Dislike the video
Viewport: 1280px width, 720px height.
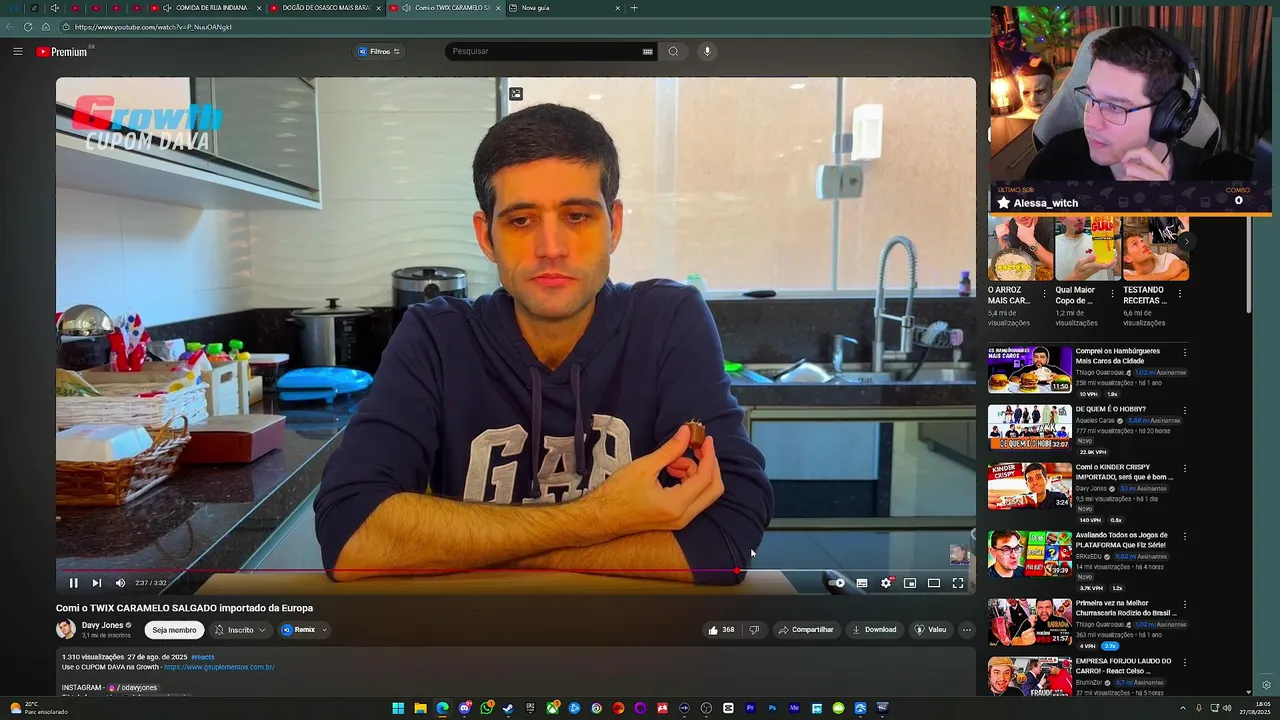(754, 630)
